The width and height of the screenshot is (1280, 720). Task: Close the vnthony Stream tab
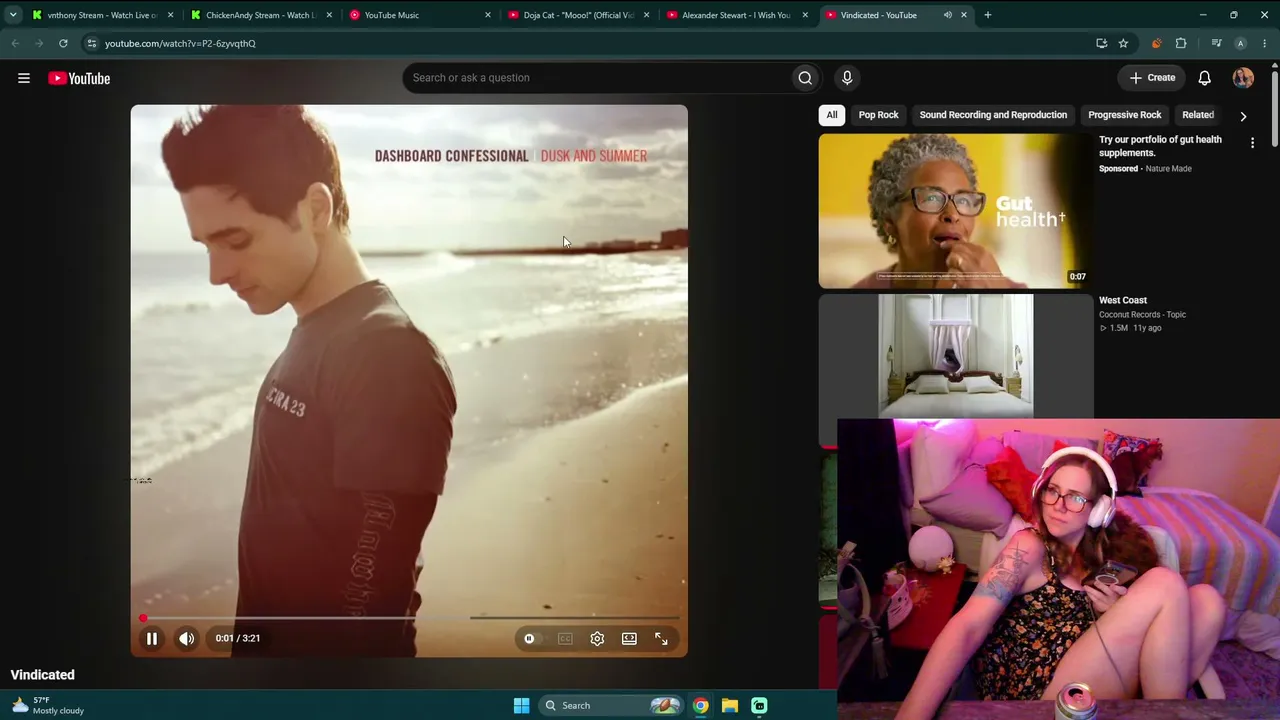[x=171, y=15]
